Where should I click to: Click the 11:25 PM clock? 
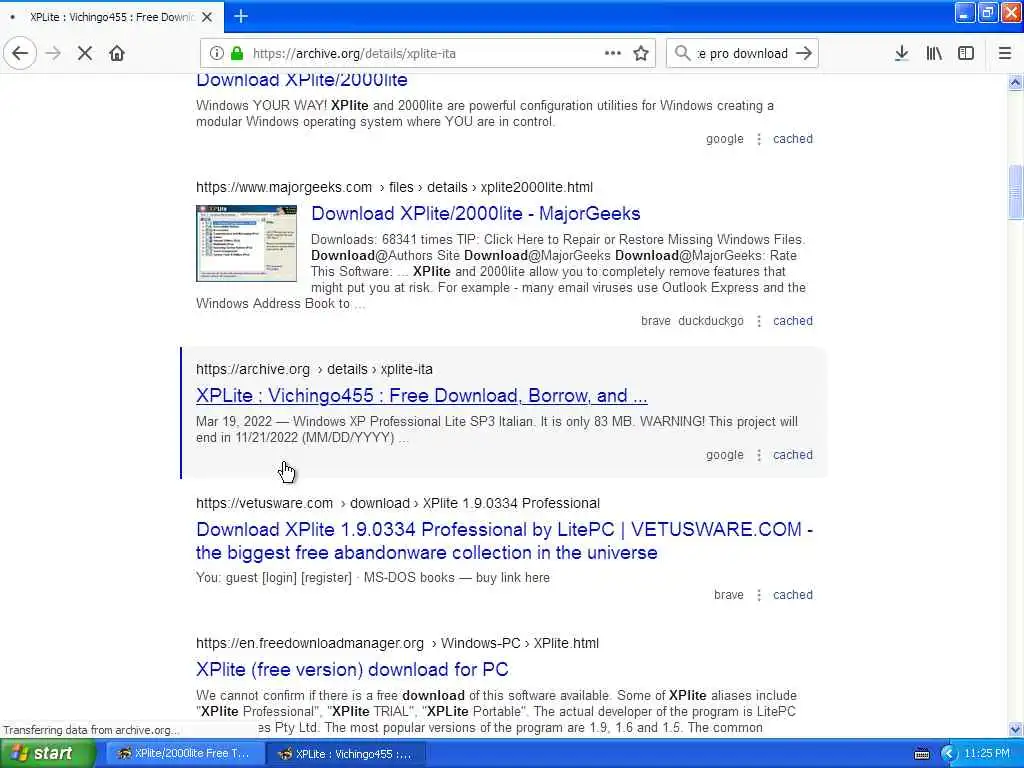[987, 754]
